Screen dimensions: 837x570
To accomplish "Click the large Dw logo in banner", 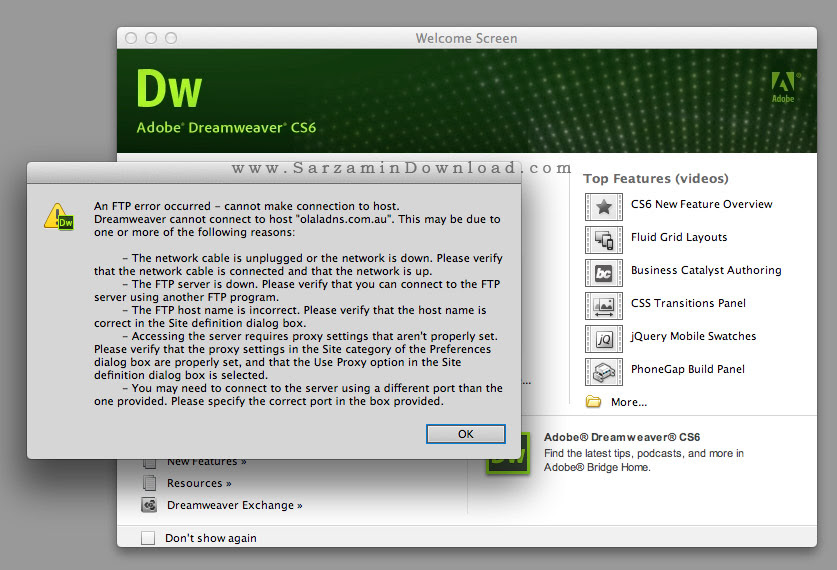I will (169, 89).
